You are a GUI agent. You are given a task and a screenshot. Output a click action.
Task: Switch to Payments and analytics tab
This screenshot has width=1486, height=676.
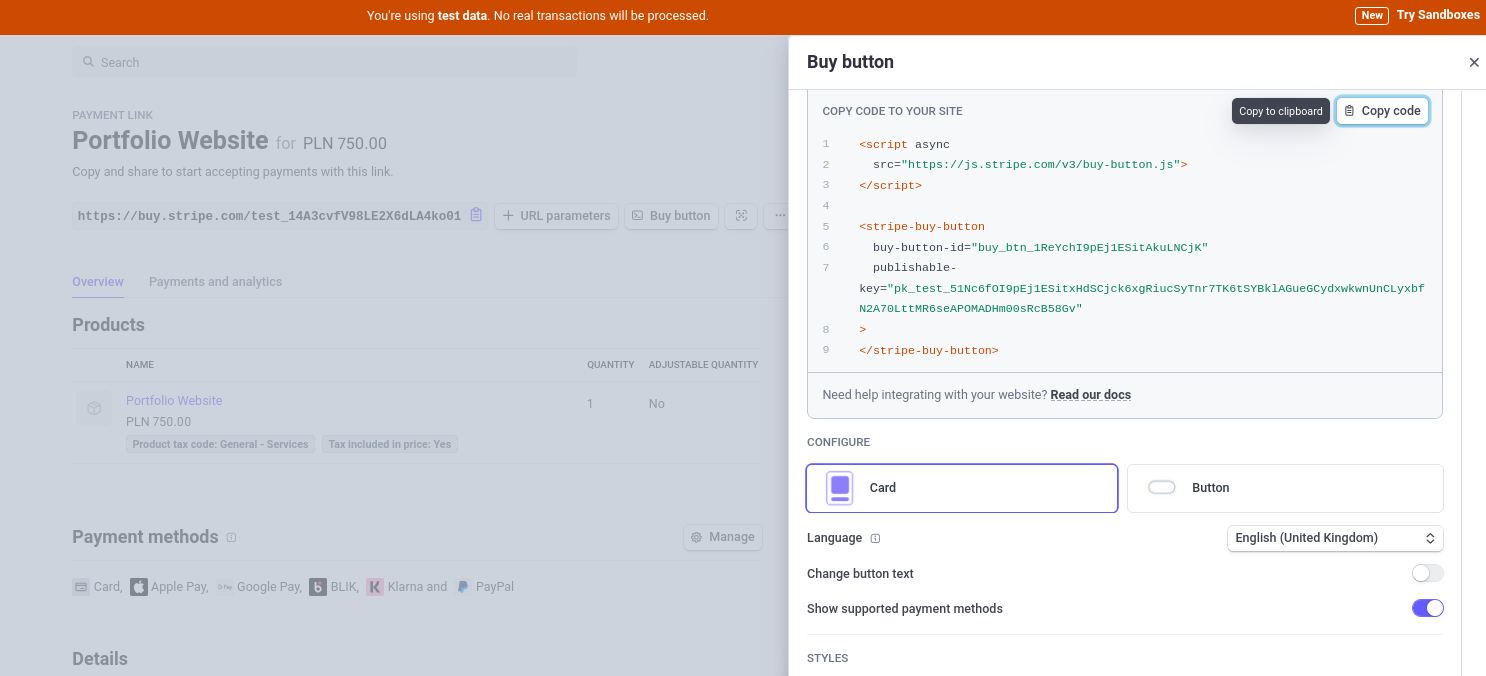click(x=215, y=282)
